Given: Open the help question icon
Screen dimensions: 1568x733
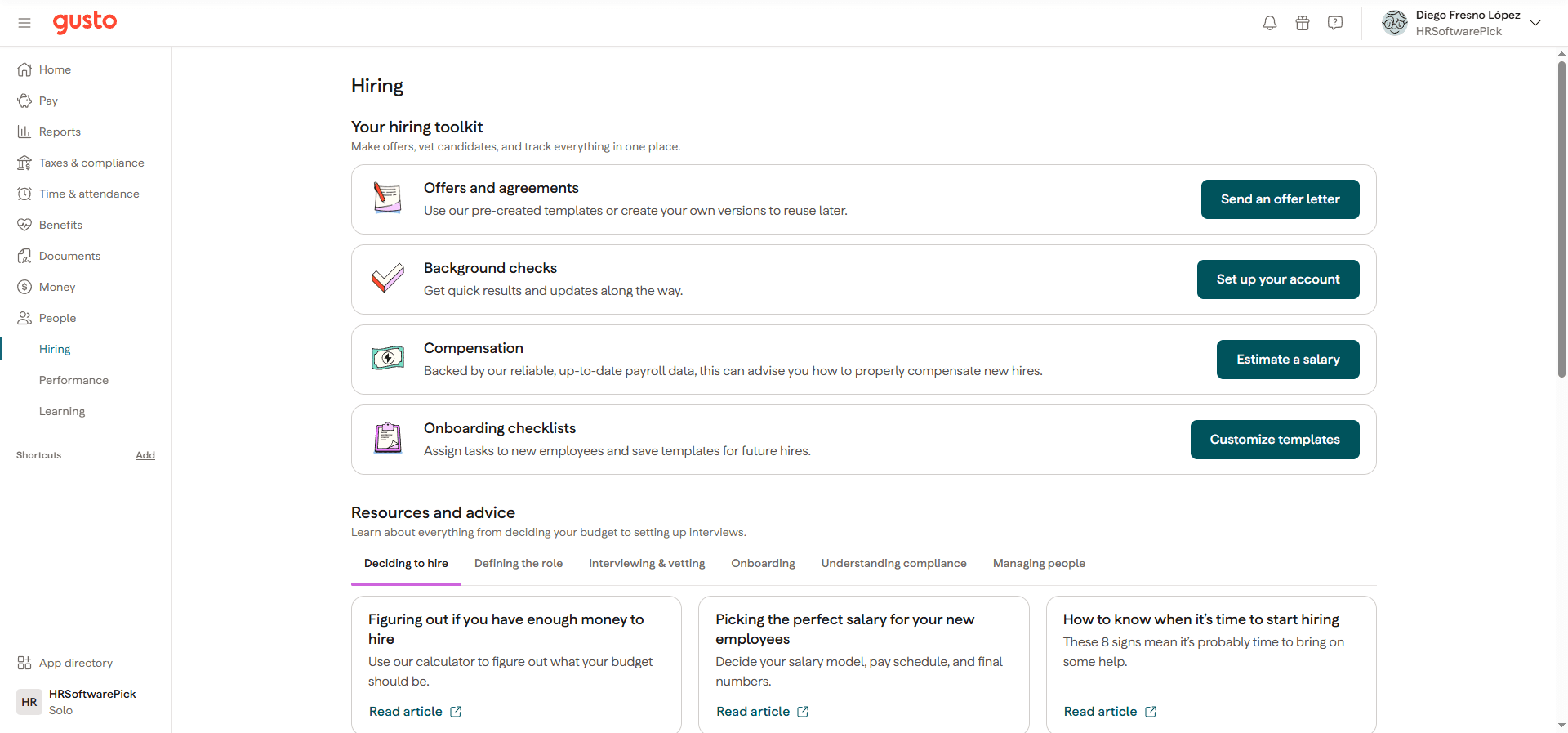Looking at the screenshot, I should [x=1335, y=23].
